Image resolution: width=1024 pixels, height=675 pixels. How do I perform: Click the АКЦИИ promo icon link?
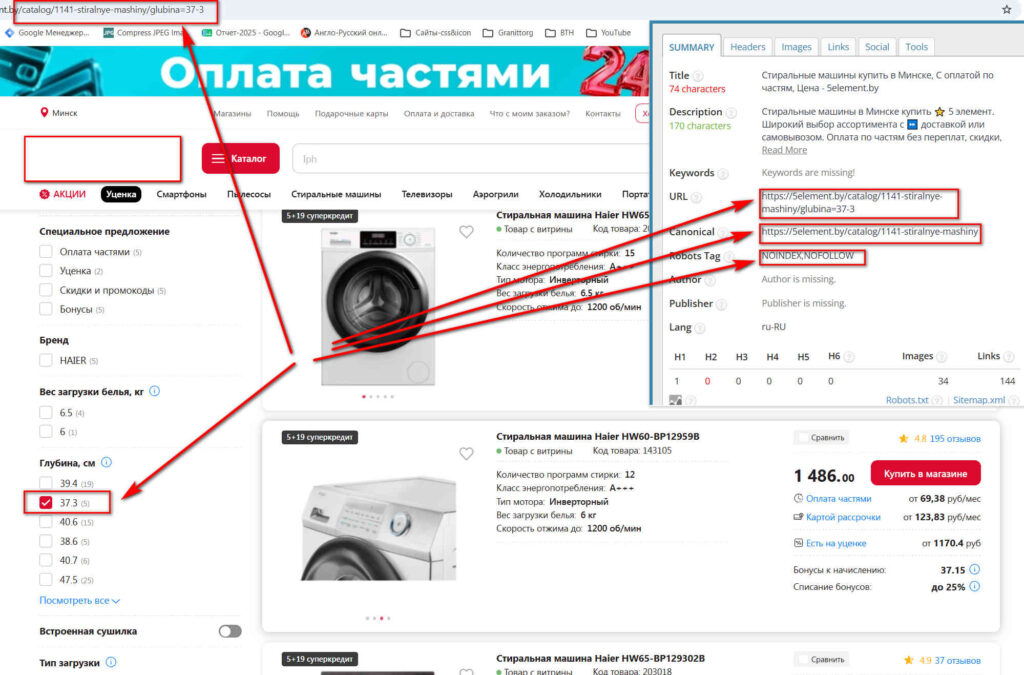[63, 194]
